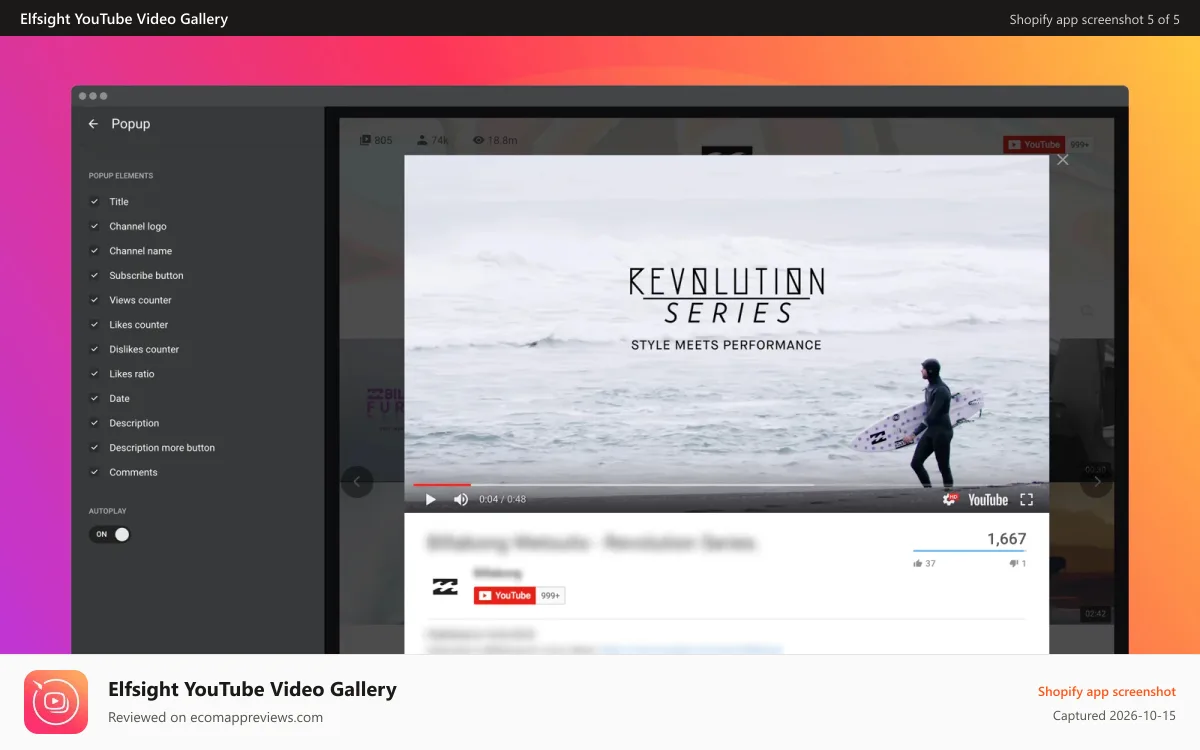Click the POPUP ELEMENTS section heading
1200x750 pixels.
pyautogui.click(x=121, y=176)
